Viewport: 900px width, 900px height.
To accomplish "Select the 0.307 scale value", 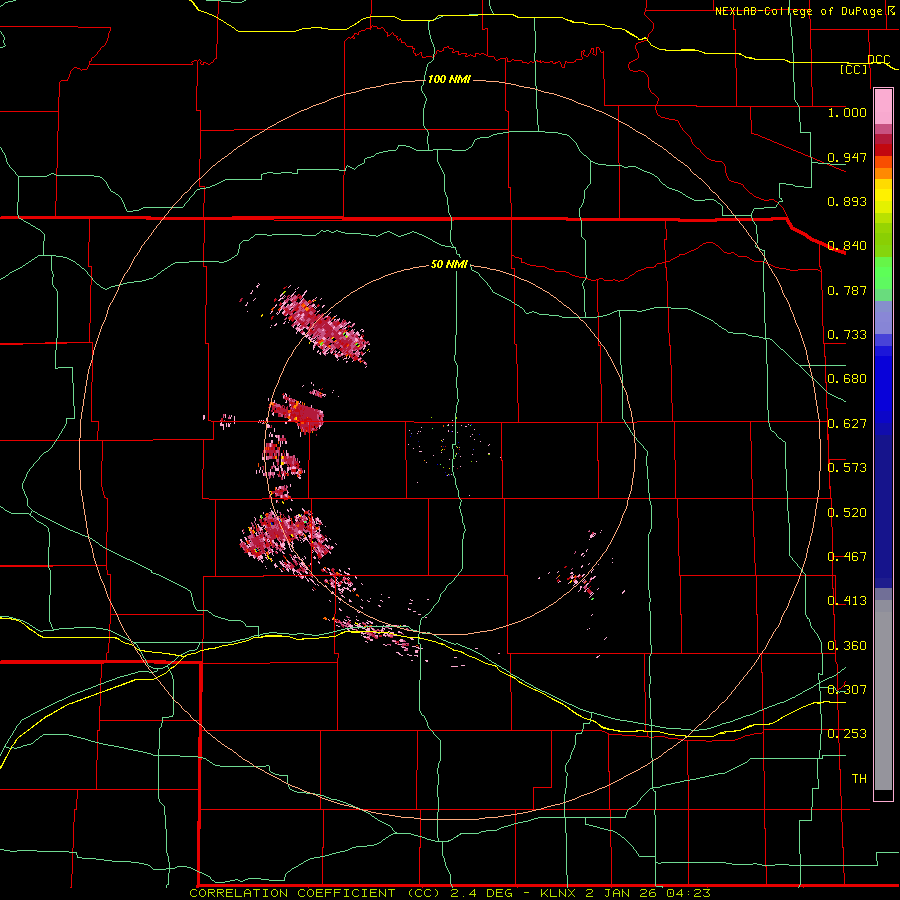I will coord(847,689).
